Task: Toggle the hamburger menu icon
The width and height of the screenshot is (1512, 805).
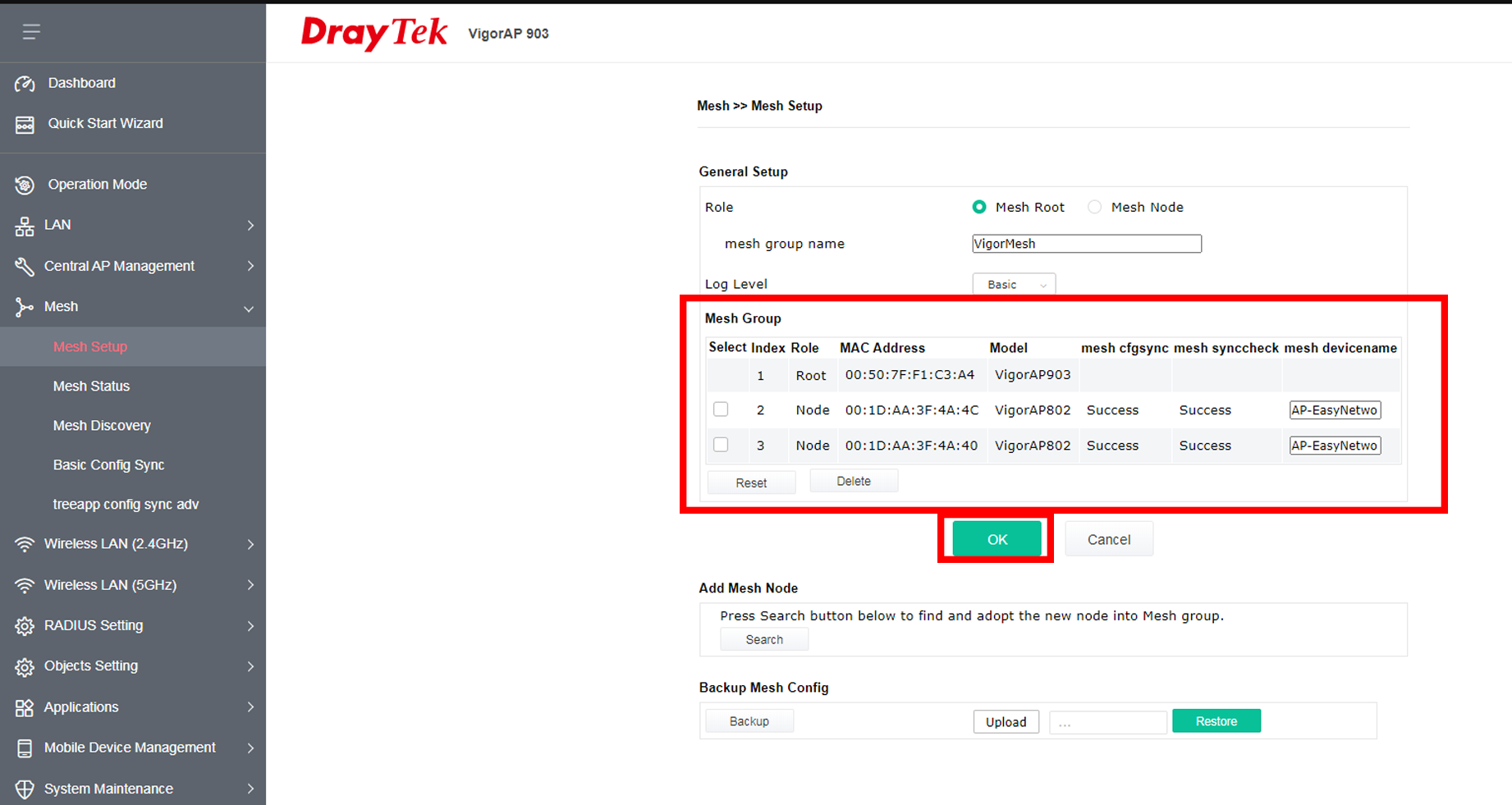Action: pos(31,32)
